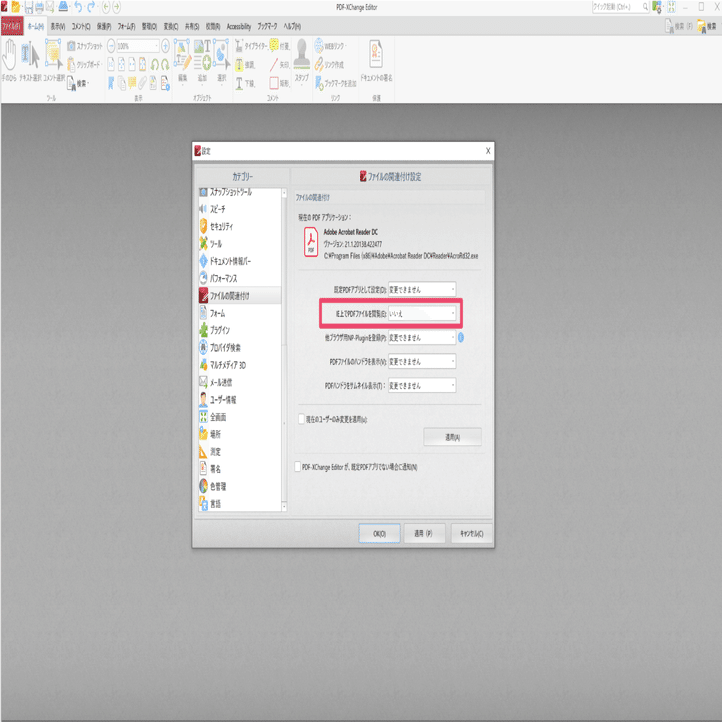This screenshot has height=722, width=722.
Task: Select プラグイン category in settings list
Action: 239,330
